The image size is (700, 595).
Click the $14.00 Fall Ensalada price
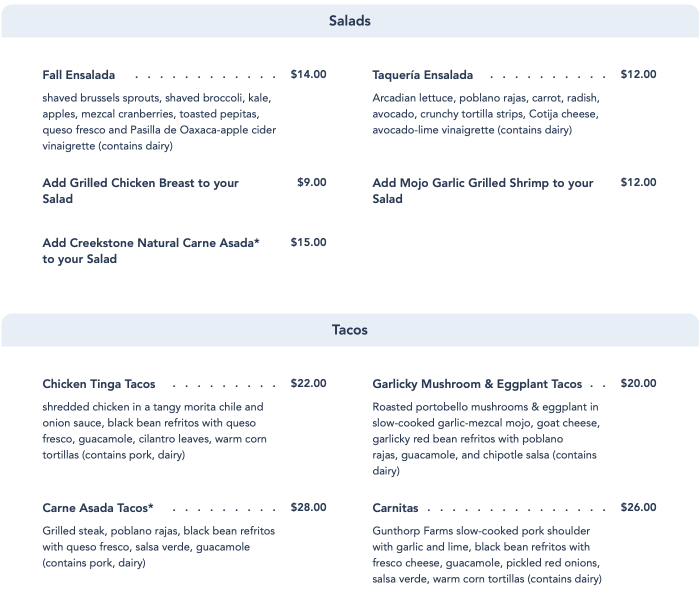click(x=308, y=74)
